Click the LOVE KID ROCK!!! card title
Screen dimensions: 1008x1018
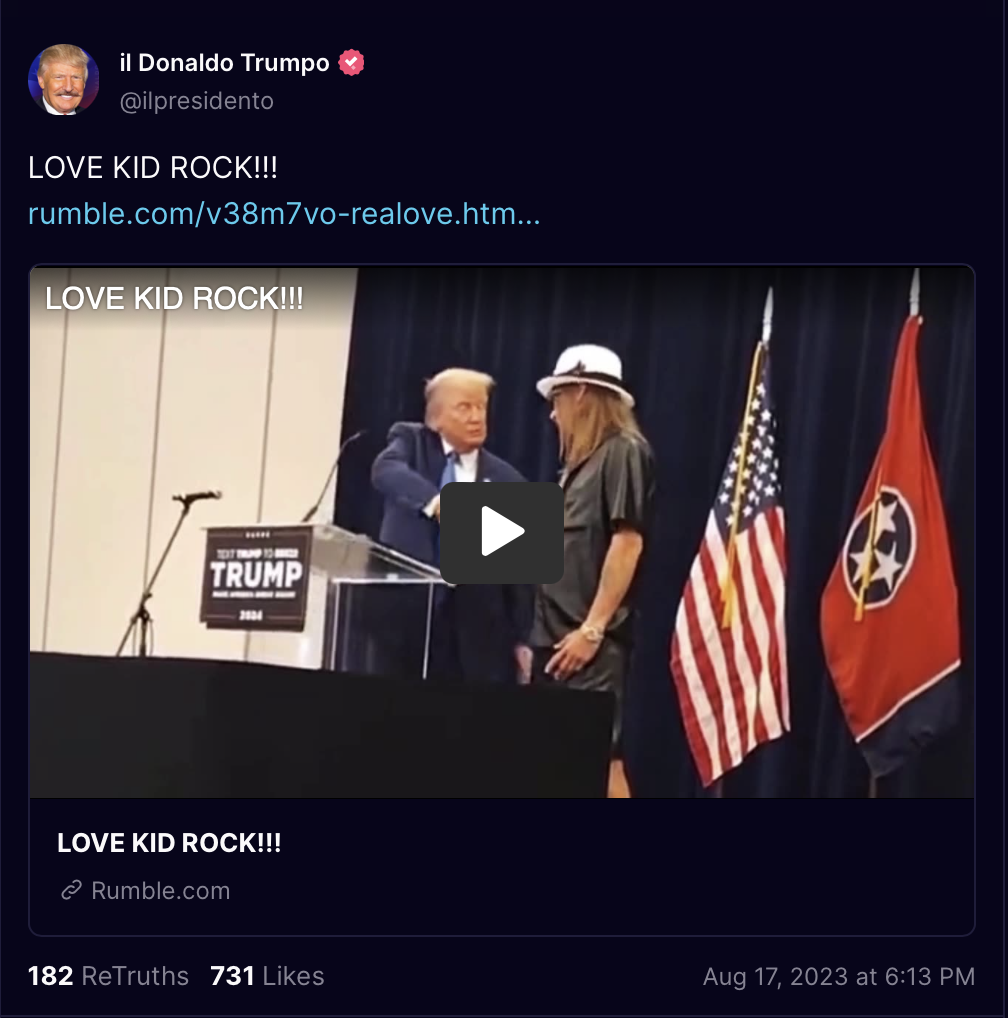coord(169,843)
